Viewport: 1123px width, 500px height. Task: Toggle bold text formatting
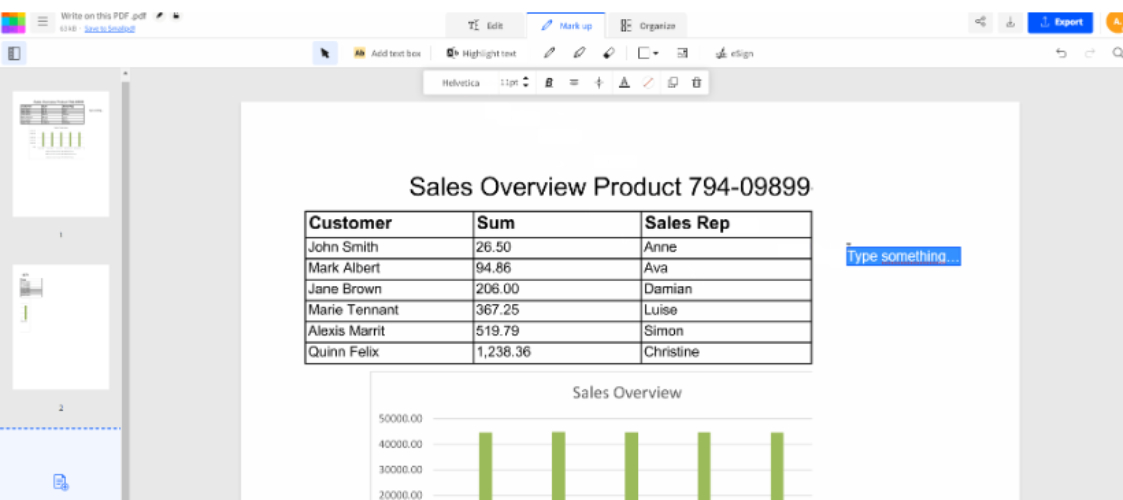pyautogui.click(x=549, y=83)
